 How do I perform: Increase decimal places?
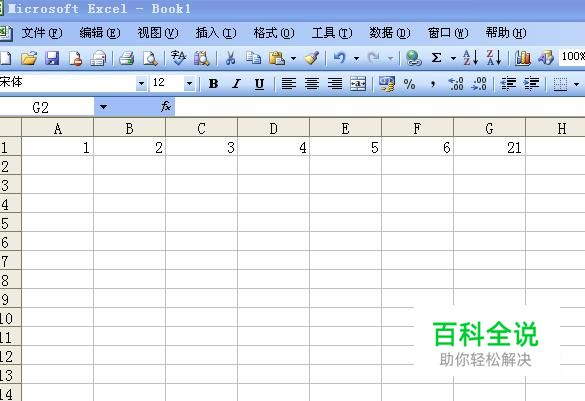[x=456, y=84]
